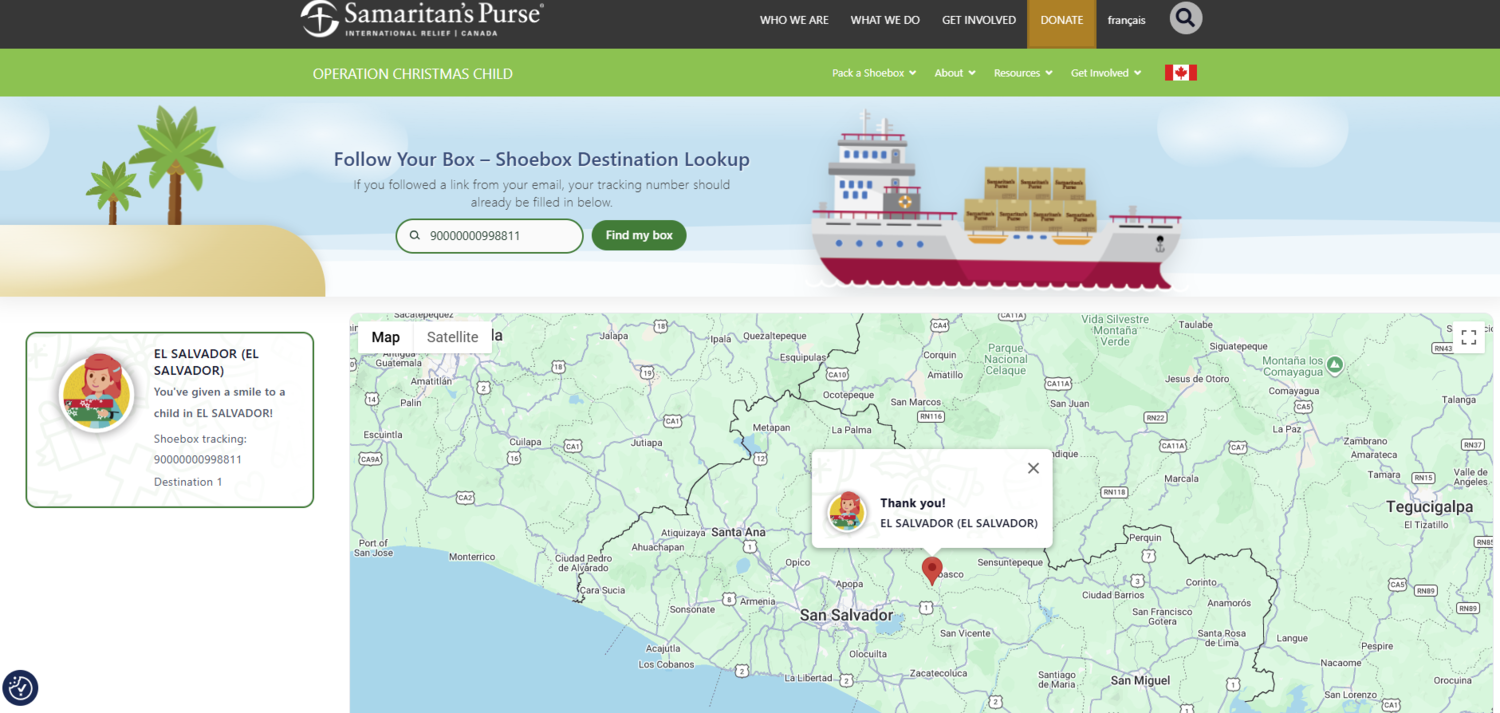Expand the green-bar Get Involved dropdown
The height and width of the screenshot is (713, 1500).
1106,73
